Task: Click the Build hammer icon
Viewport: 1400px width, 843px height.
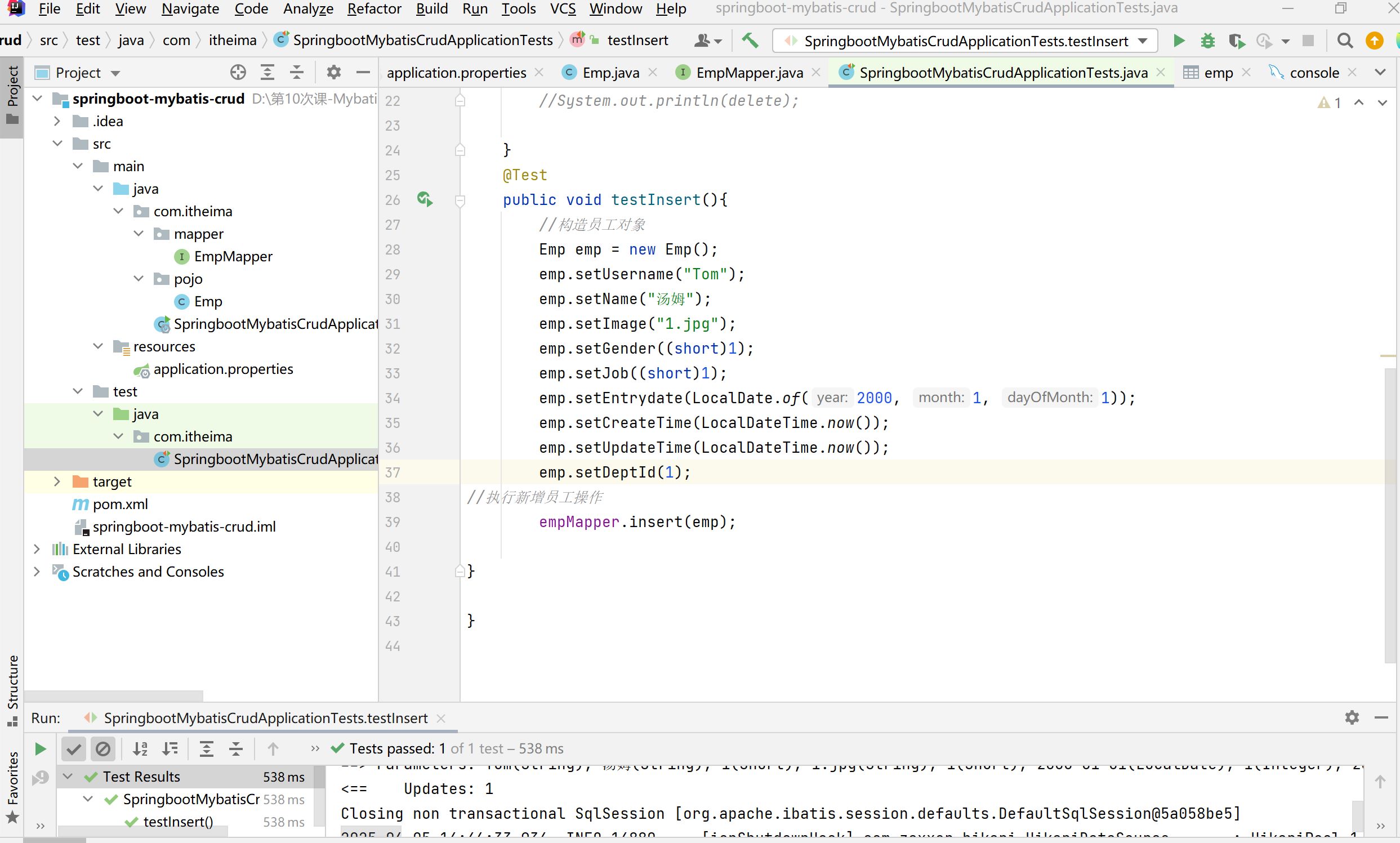Action: pyautogui.click(x=750, y=41)
